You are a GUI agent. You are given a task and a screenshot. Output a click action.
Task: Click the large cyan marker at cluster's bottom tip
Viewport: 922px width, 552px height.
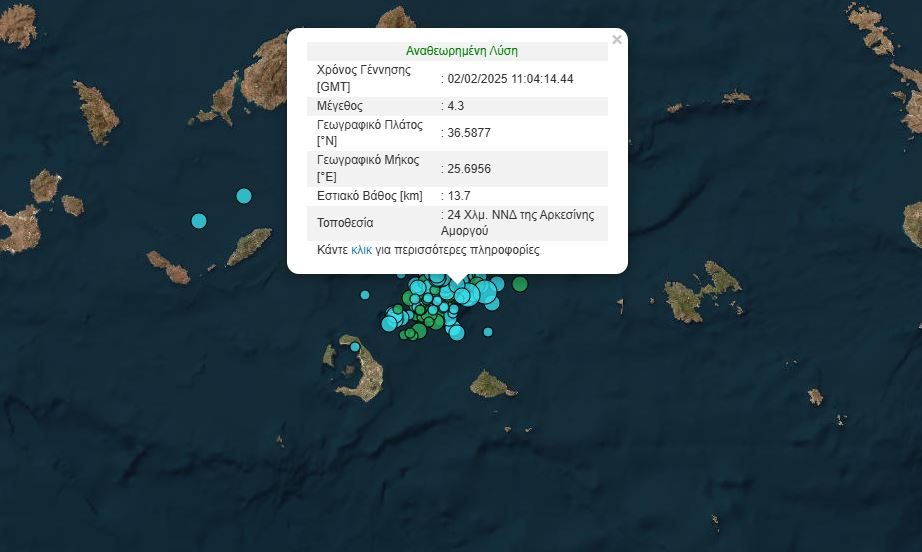tap(457, 332)
